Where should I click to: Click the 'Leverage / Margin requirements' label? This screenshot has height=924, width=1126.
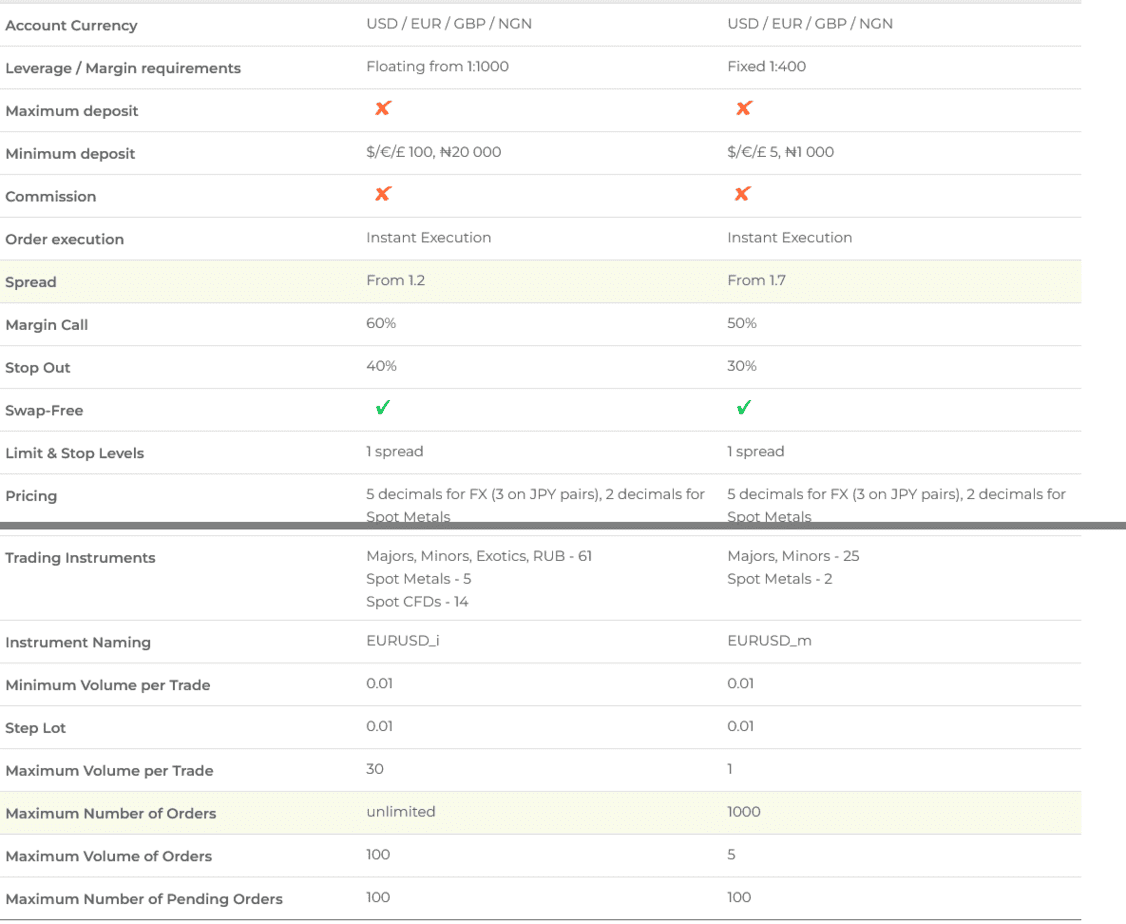[x=123, y=68]
